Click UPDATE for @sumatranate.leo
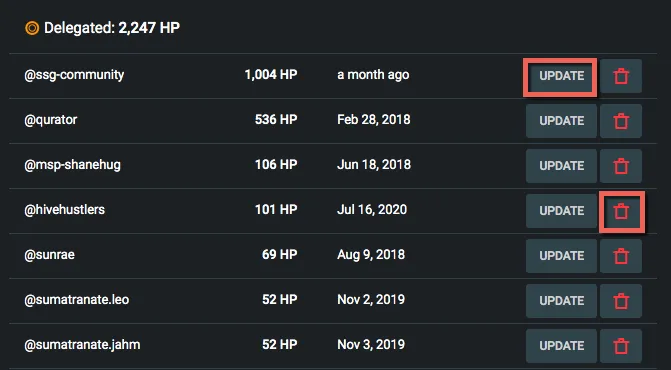 coord(561,301)
